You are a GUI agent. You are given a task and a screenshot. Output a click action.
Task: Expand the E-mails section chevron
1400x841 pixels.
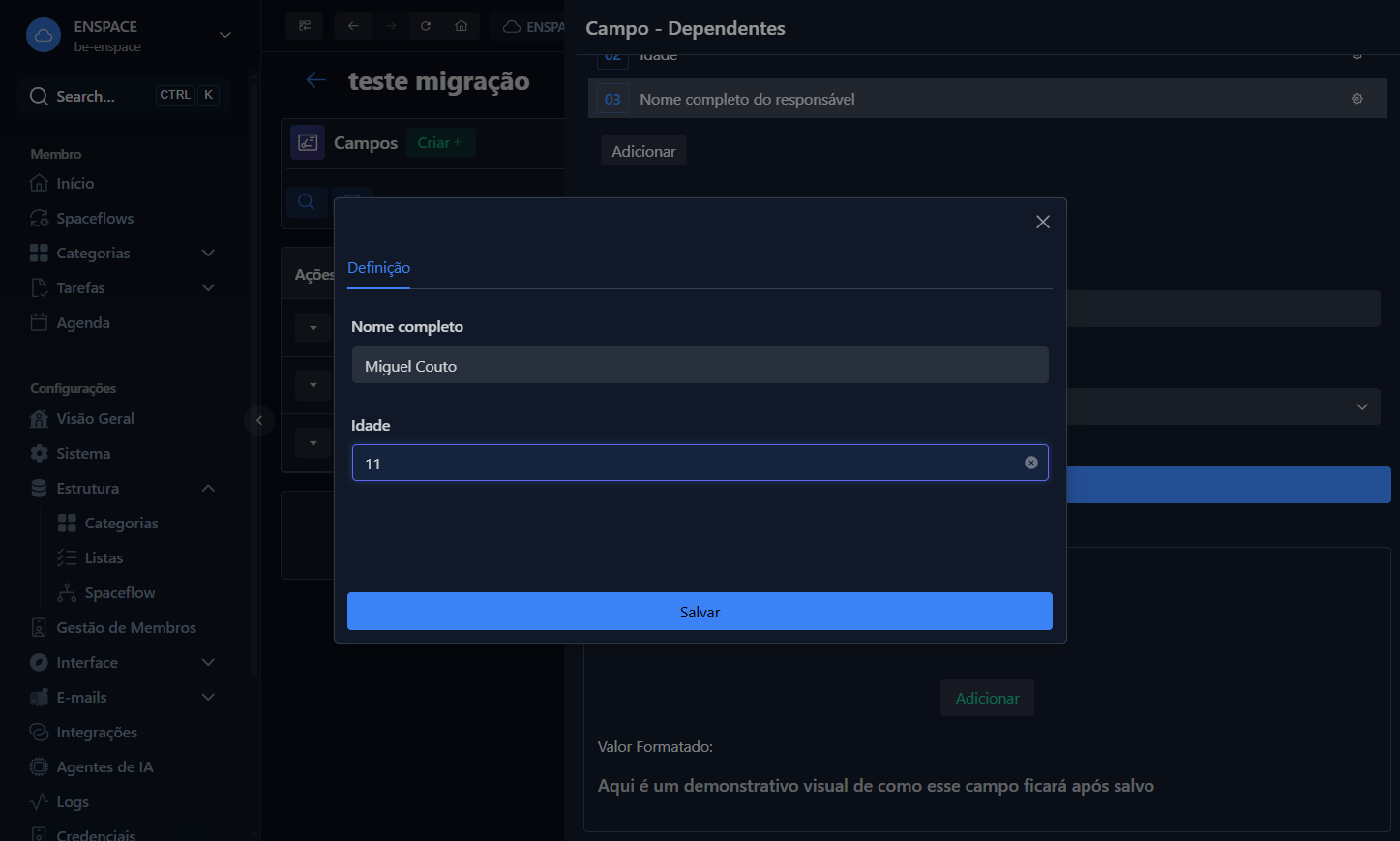tap(208, 698)
